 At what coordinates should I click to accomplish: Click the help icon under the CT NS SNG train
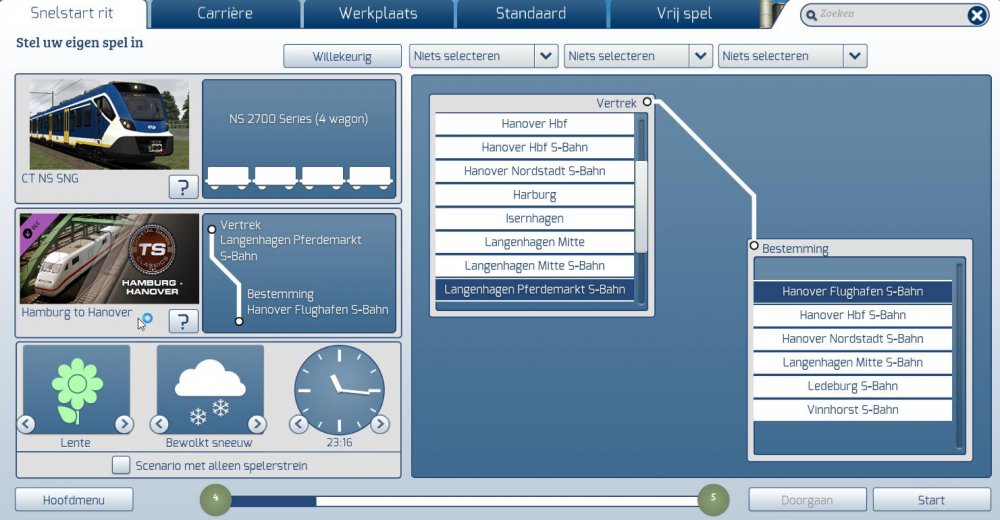pos(183,186)
